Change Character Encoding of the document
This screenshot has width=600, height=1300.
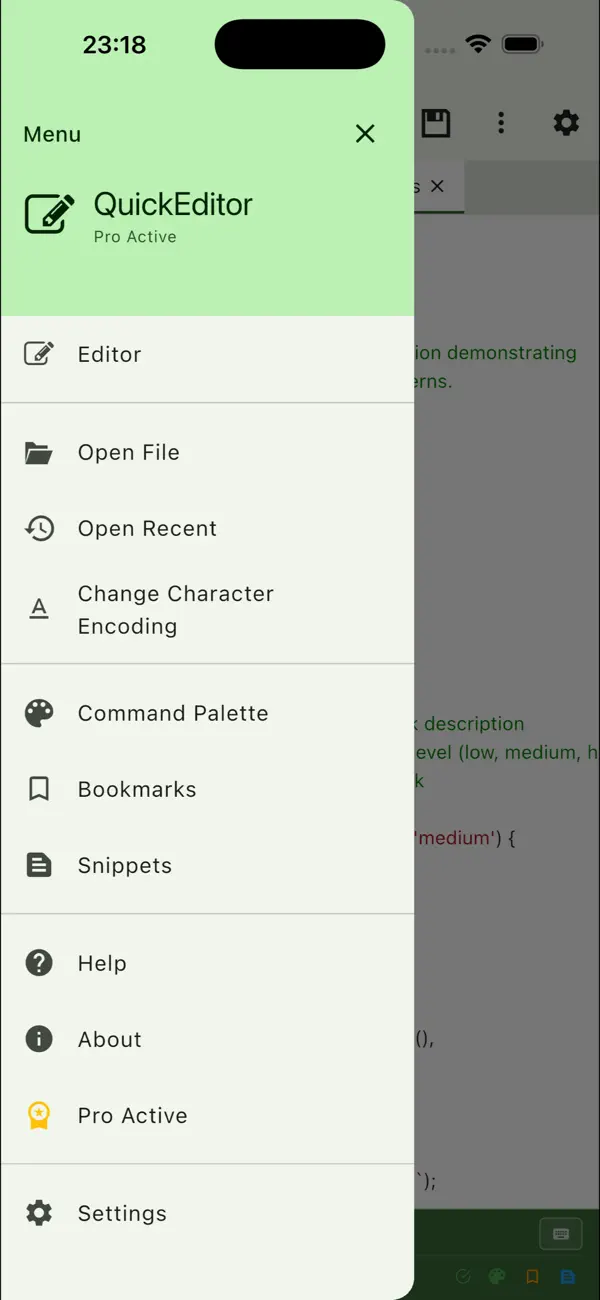coord(175,609)
